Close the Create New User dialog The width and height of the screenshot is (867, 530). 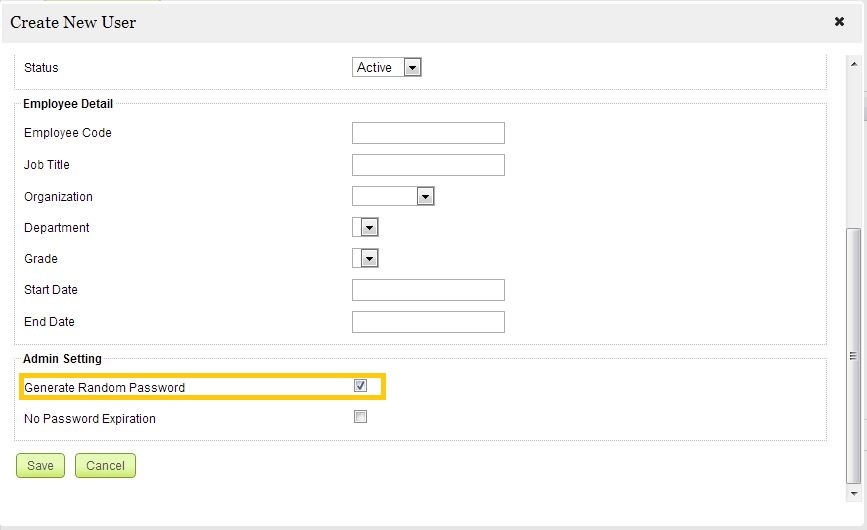pos(840,21)
